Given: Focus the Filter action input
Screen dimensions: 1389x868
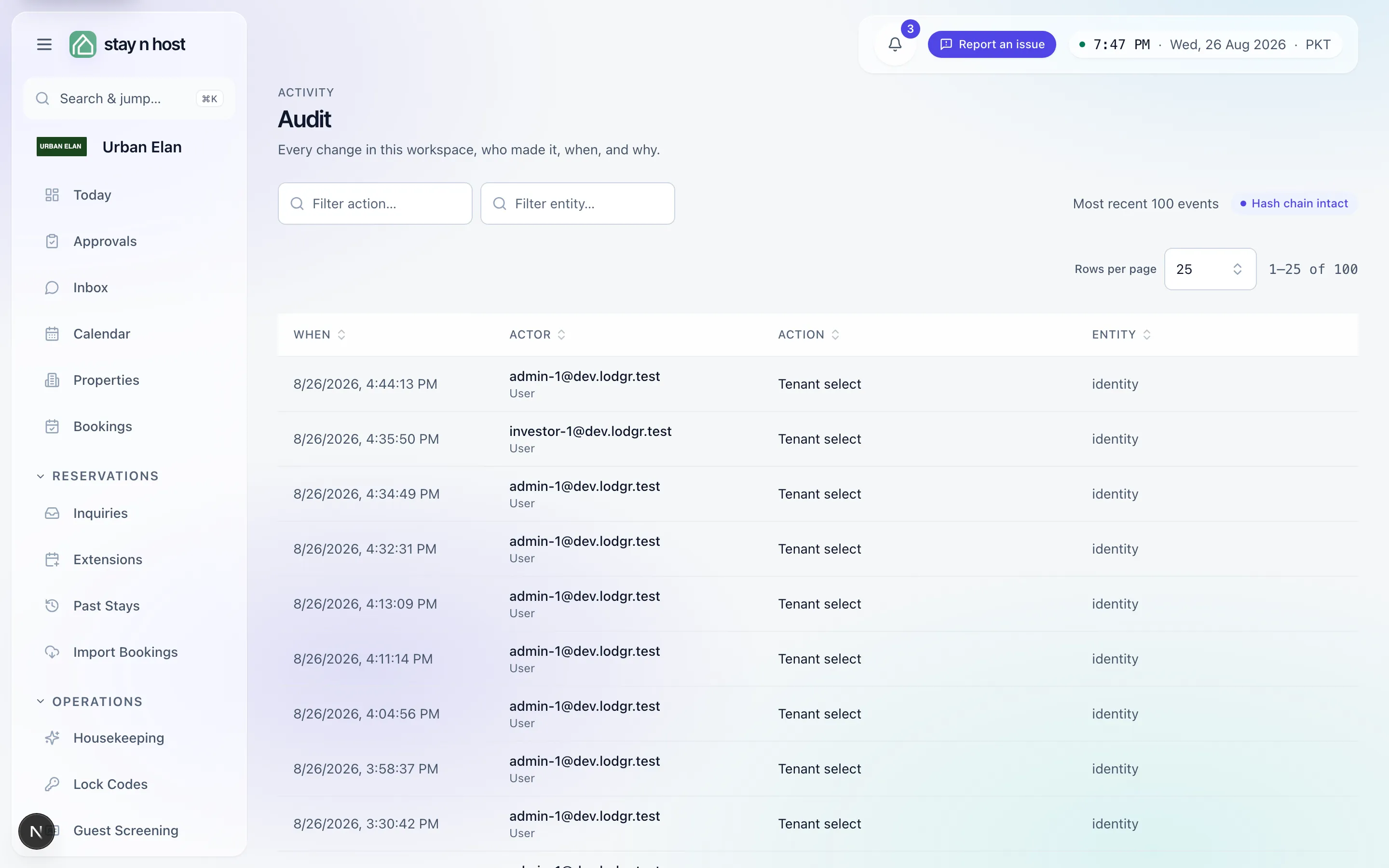Looking at the screenshot, I should click(x=375, y=204).
